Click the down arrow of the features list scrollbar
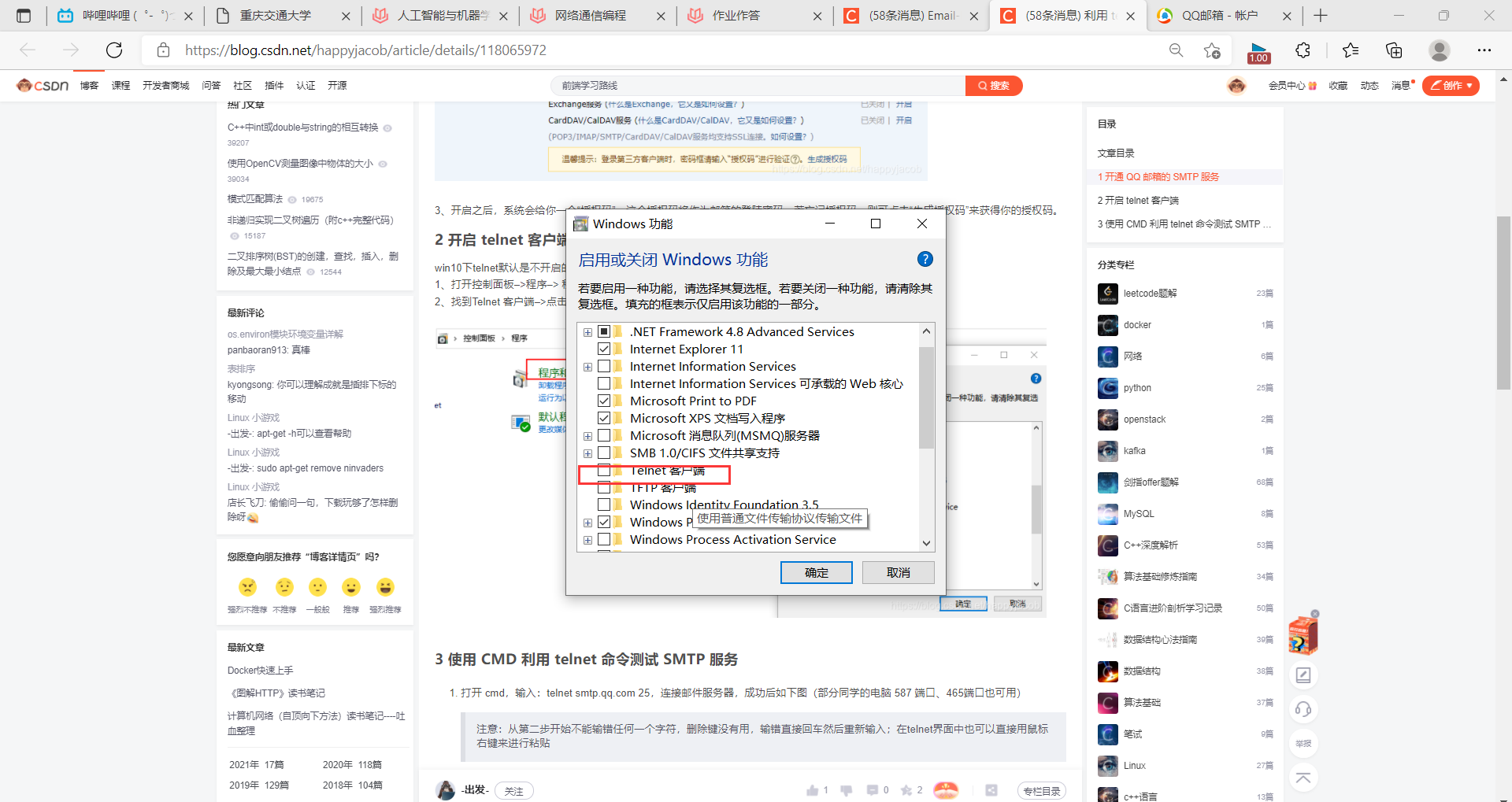The width and height of the screenshot is (1512, 802). pyautogui.click(x=926, y=543)
